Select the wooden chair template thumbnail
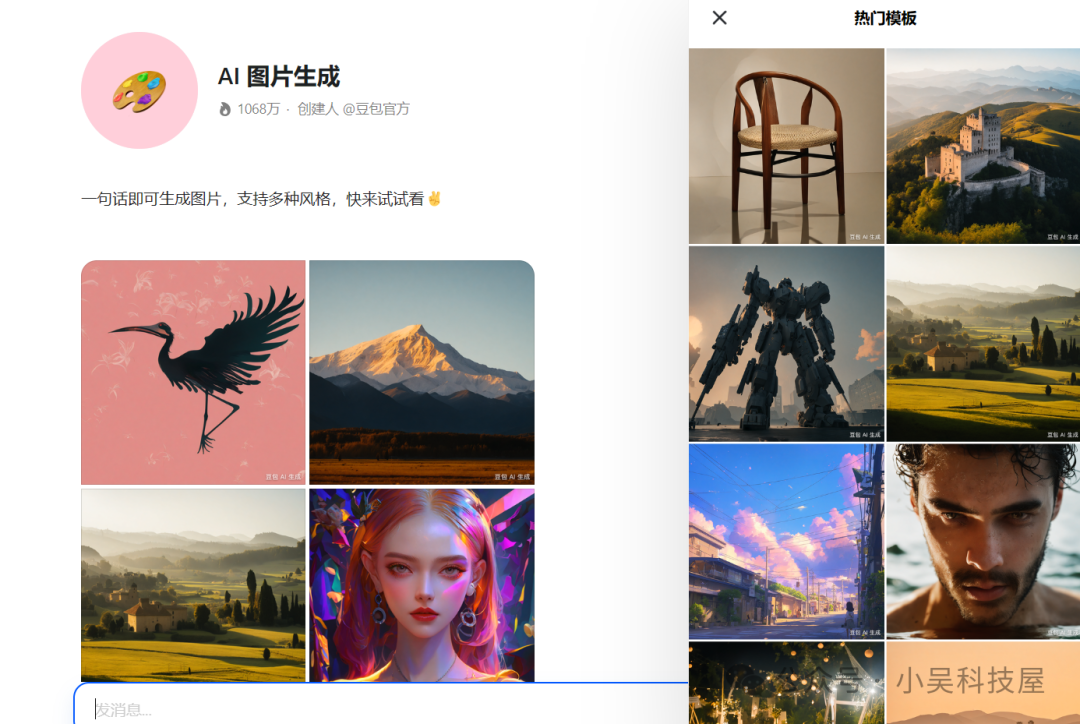Image resolution: width=1080 pixels, height=724 pixels. pos(786,145)
